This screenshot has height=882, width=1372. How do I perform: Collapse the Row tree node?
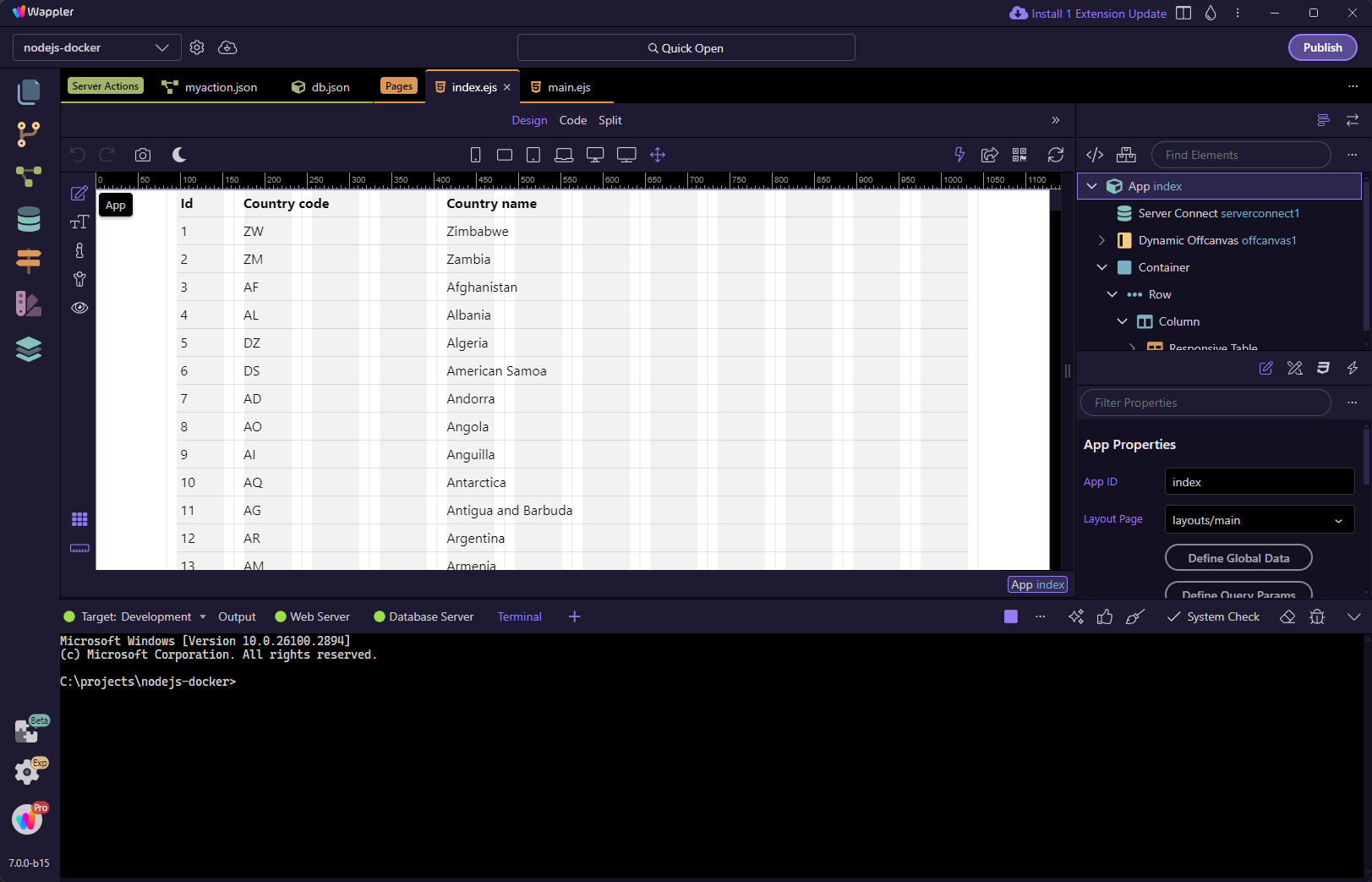click(1112, 294)
